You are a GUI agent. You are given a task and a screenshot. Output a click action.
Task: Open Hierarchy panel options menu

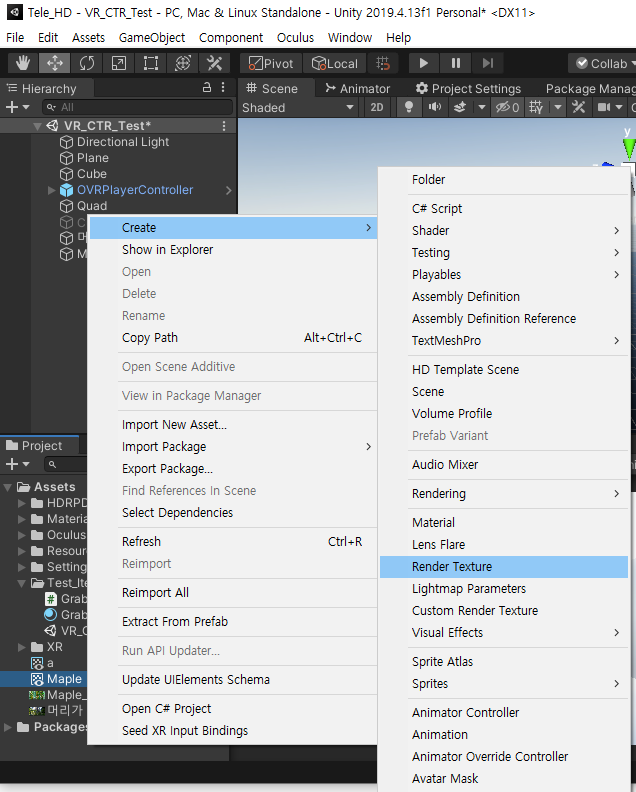point(223,87)
